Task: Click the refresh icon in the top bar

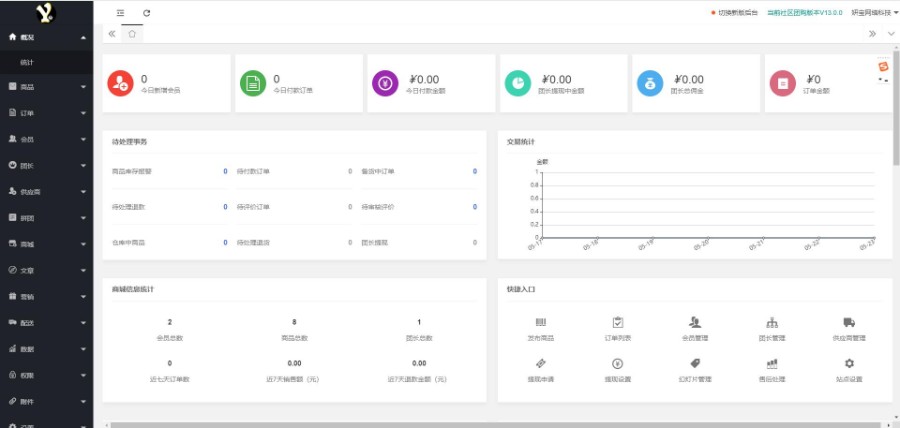Action: click(x=147, y=12)
